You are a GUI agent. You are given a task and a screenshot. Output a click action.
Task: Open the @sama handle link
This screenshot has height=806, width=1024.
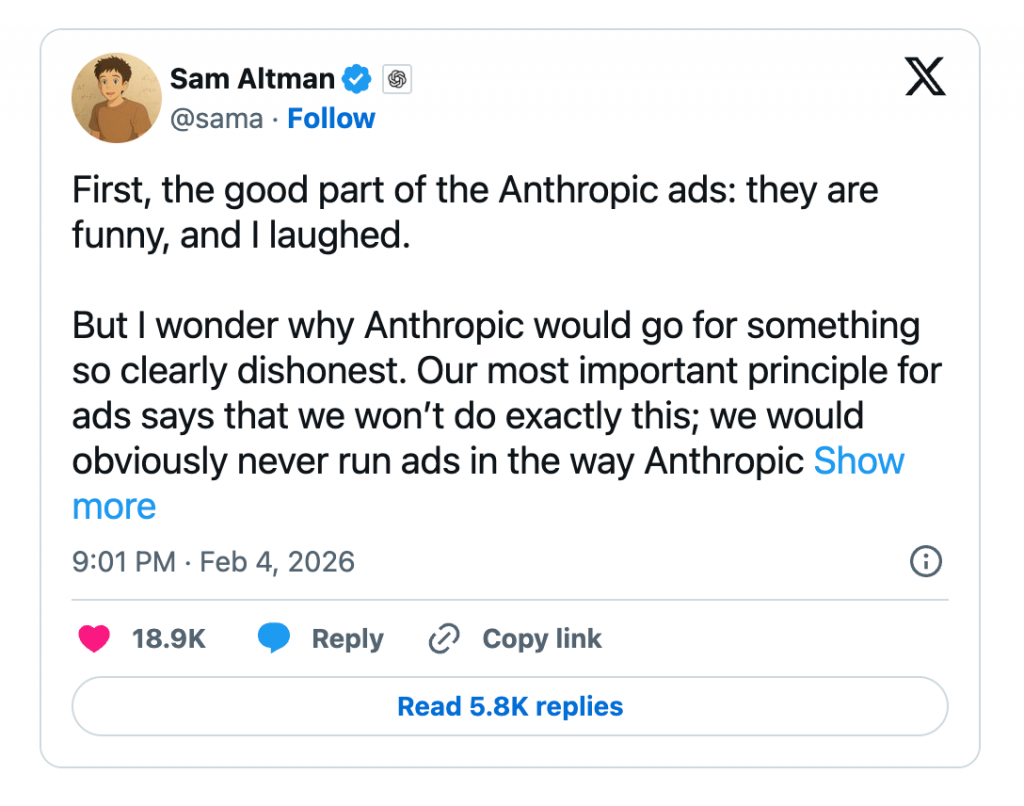click(216, 119)
